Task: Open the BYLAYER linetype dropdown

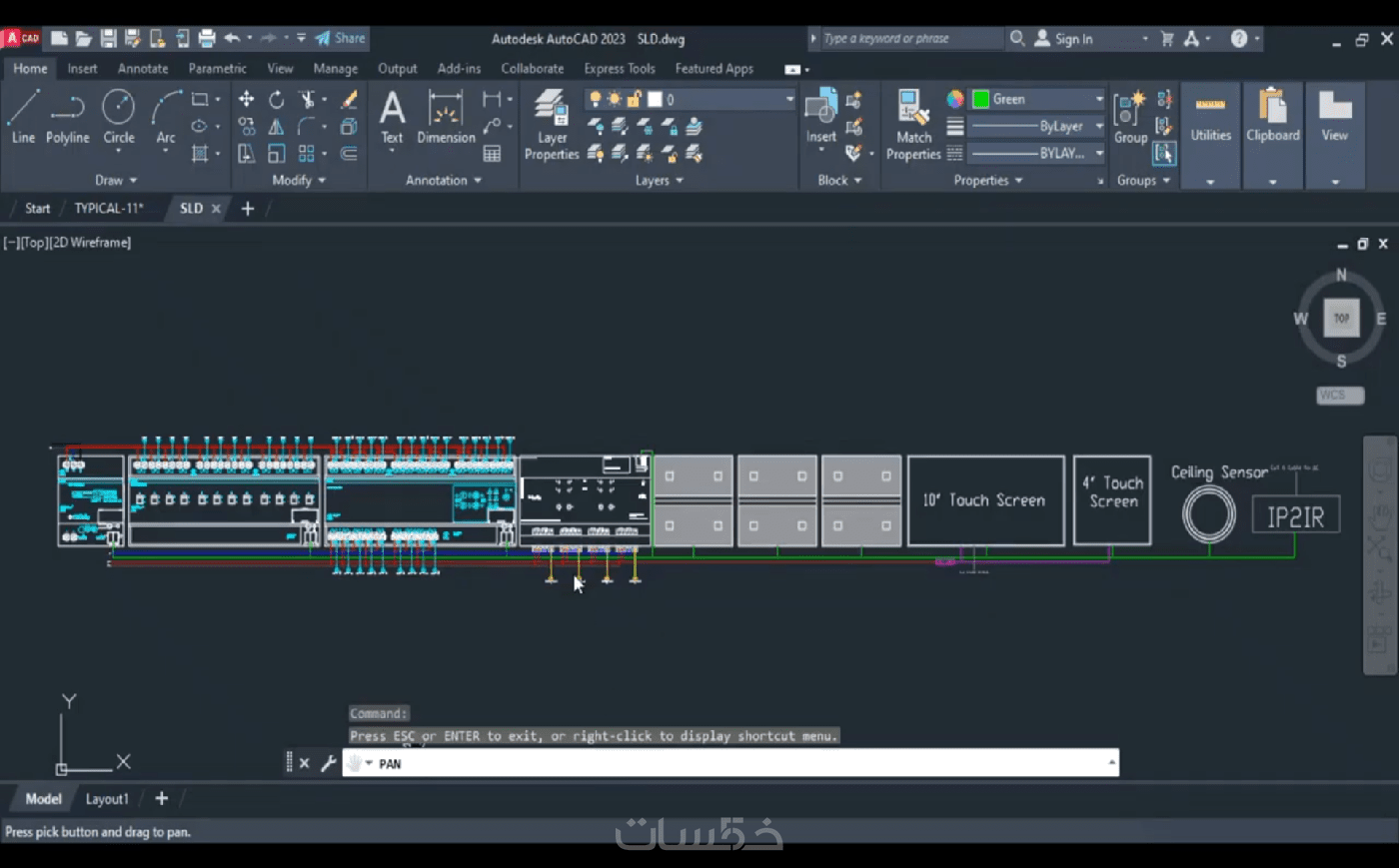Action: (x=1038, y=153)
